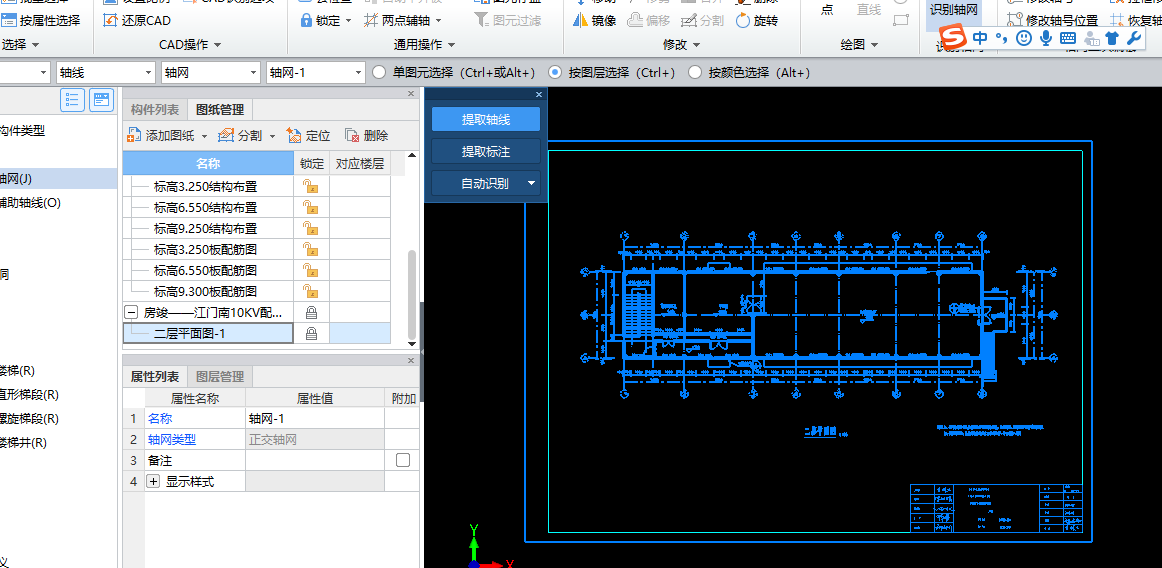Click the 点 draw button
The width and height of the screenshot is (1162, 568).
pyautogui.click(x=828, y=10)
